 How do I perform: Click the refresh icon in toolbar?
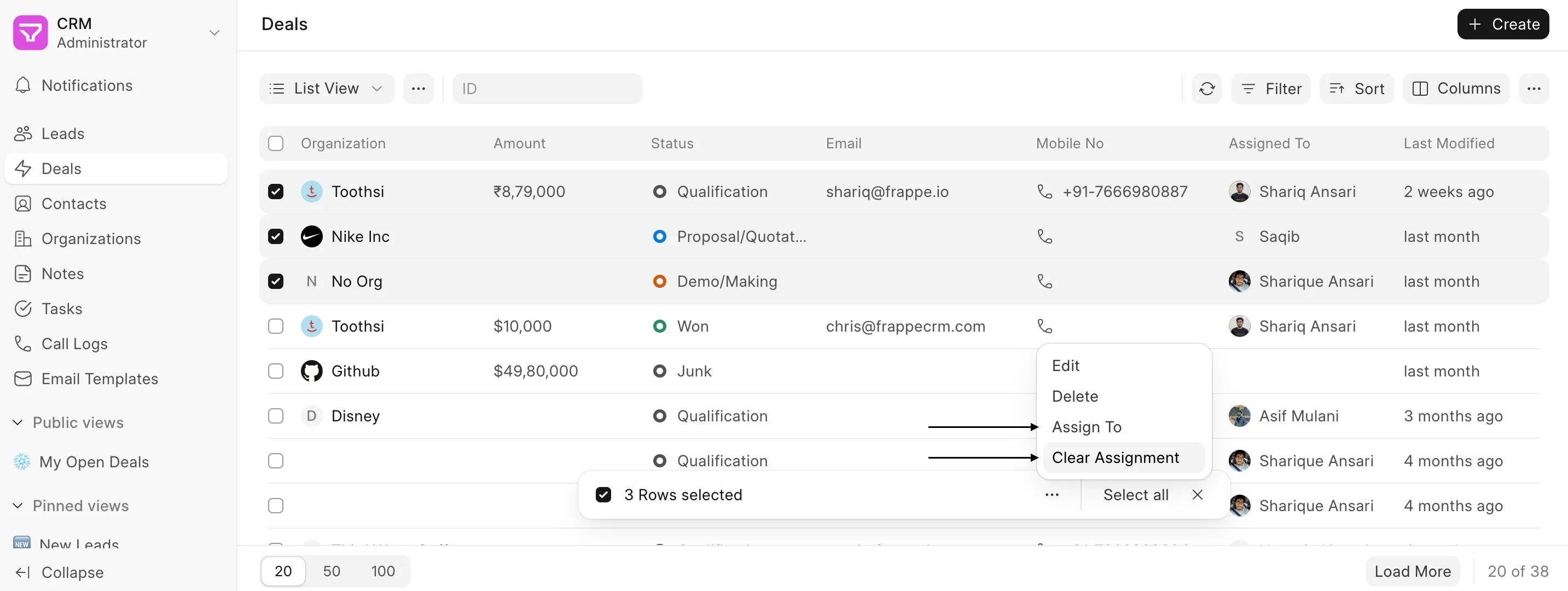click(x=1207, y=88)
